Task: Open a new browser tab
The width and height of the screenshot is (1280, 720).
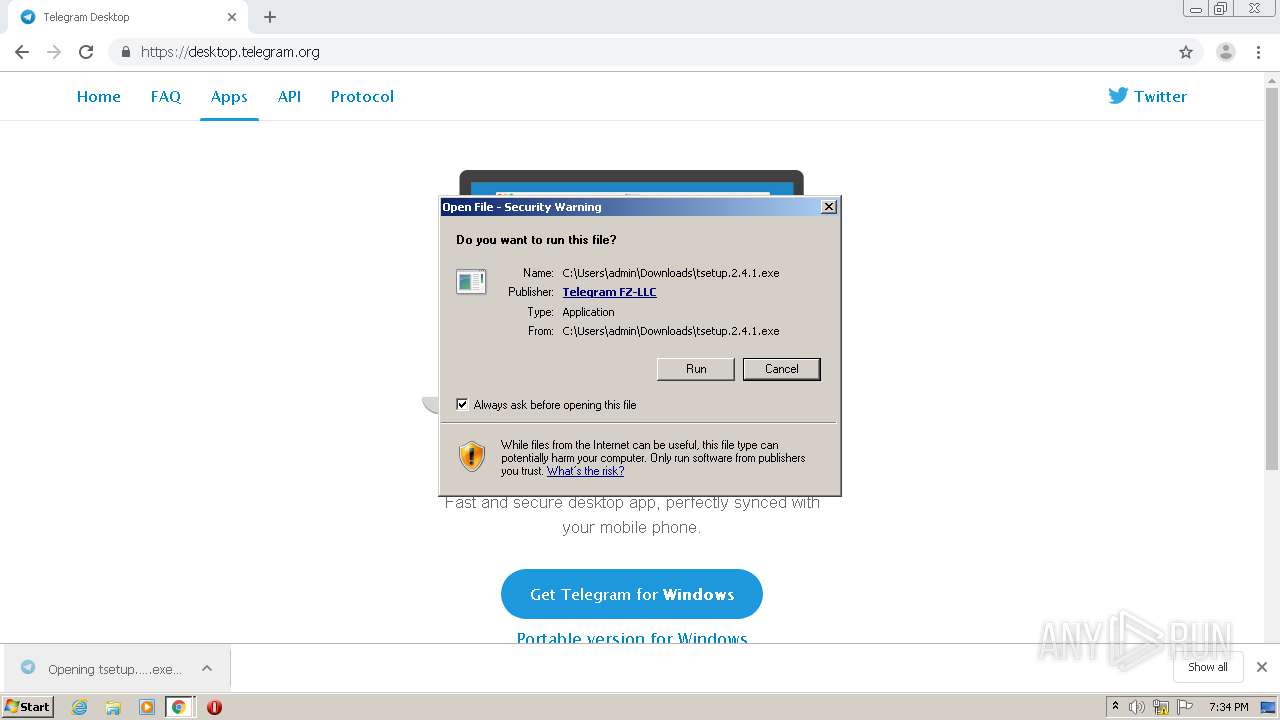Action: click(270, 17)
